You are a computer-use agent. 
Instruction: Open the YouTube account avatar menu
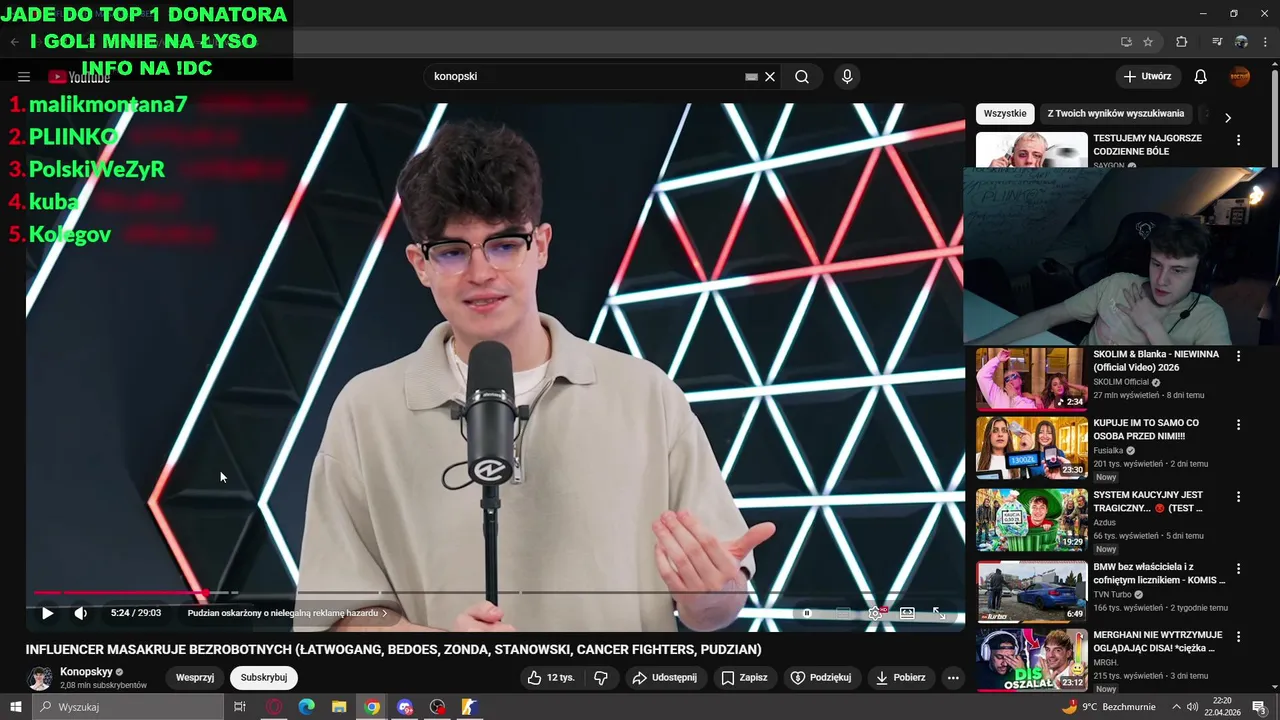tap(1240, 76)
